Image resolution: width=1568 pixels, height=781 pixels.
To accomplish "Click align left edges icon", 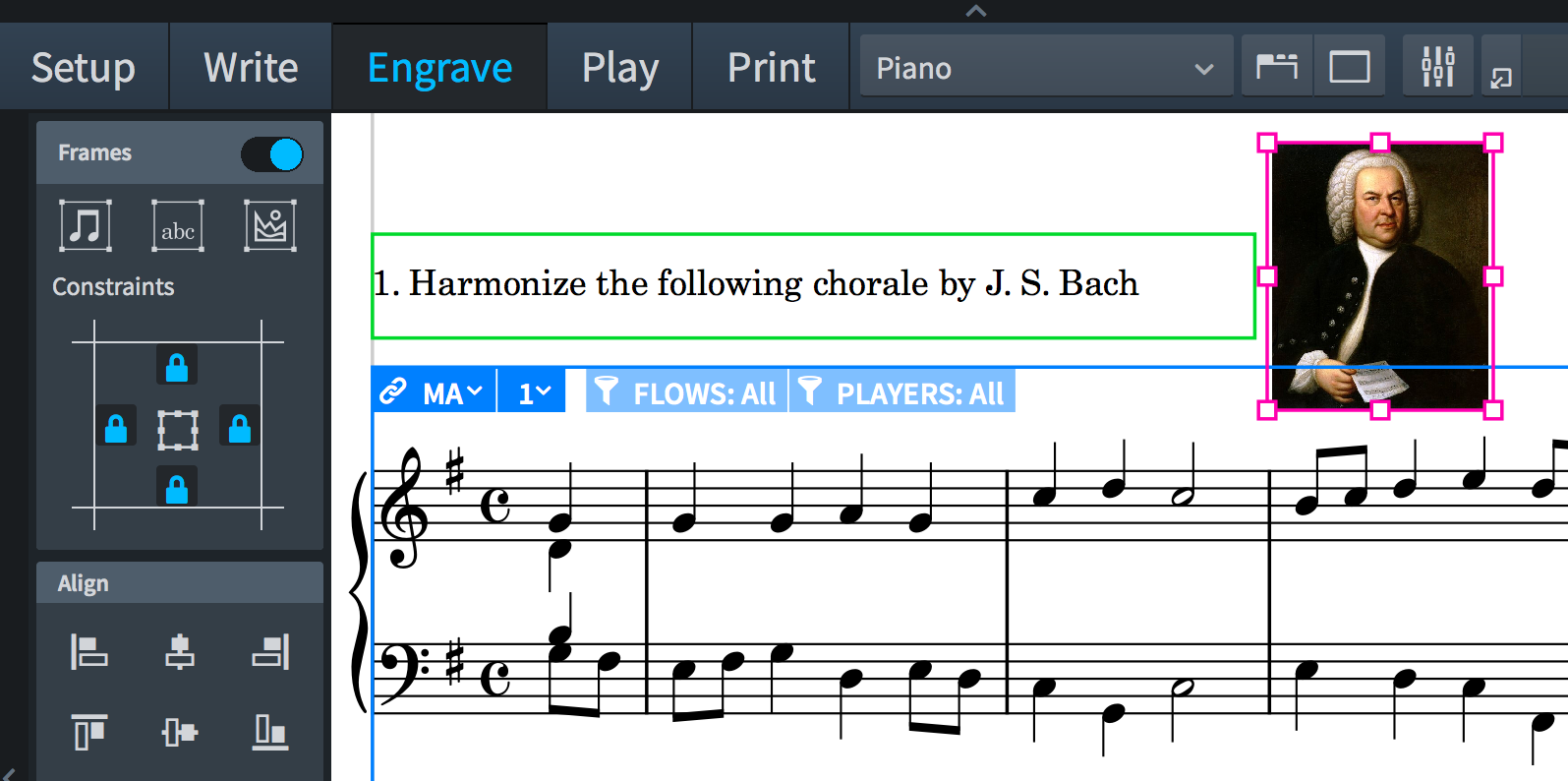I will pos(88,651).
